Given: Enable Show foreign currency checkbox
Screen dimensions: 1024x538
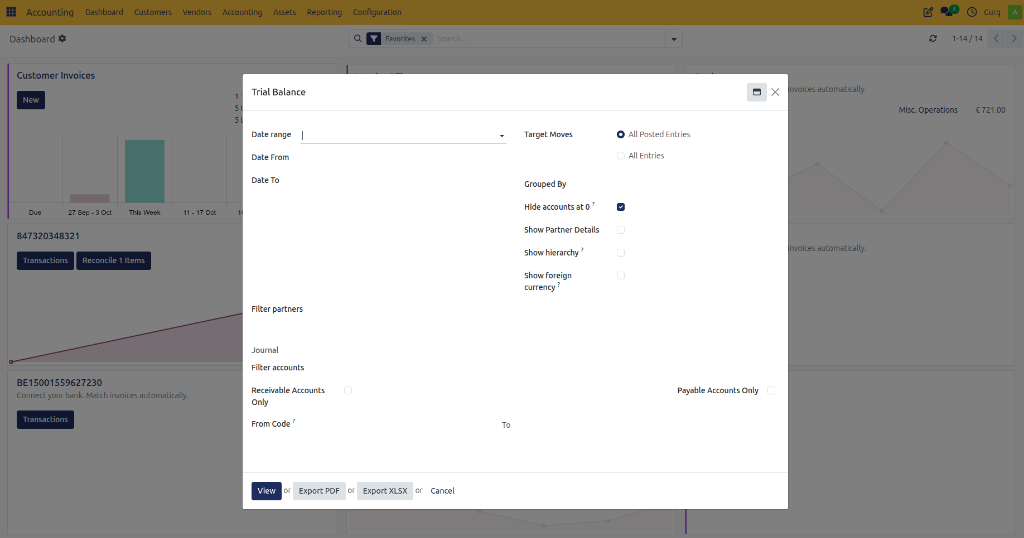Looking at the screenshot, I should pos(620,276).
